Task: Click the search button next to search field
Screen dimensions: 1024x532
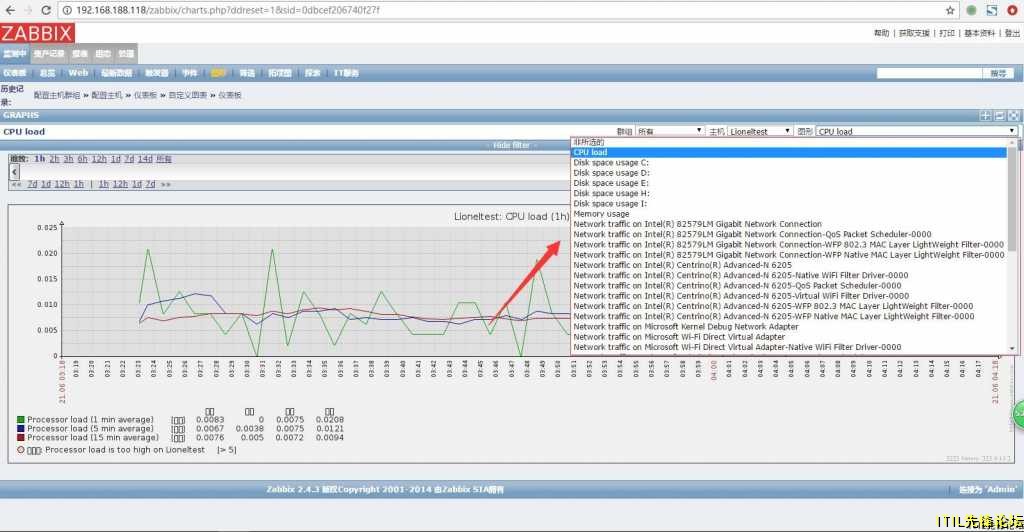Action: (999, 73)
